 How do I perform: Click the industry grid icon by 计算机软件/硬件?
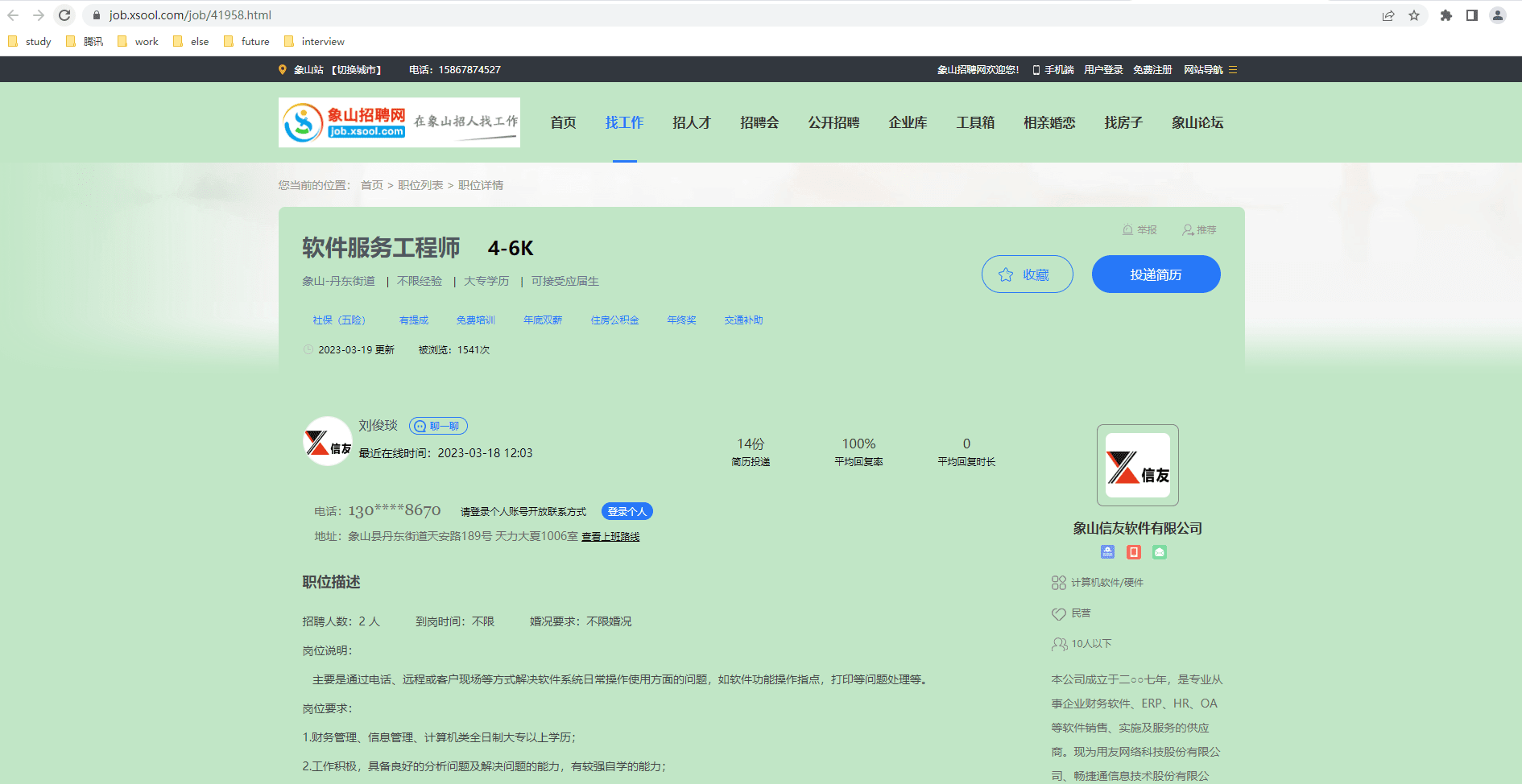pos(1059,583)
